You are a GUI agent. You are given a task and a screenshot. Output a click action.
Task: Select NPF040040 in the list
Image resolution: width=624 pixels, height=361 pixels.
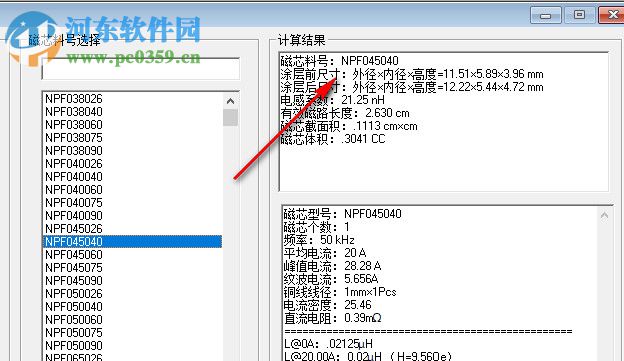[x=74, y=177]
